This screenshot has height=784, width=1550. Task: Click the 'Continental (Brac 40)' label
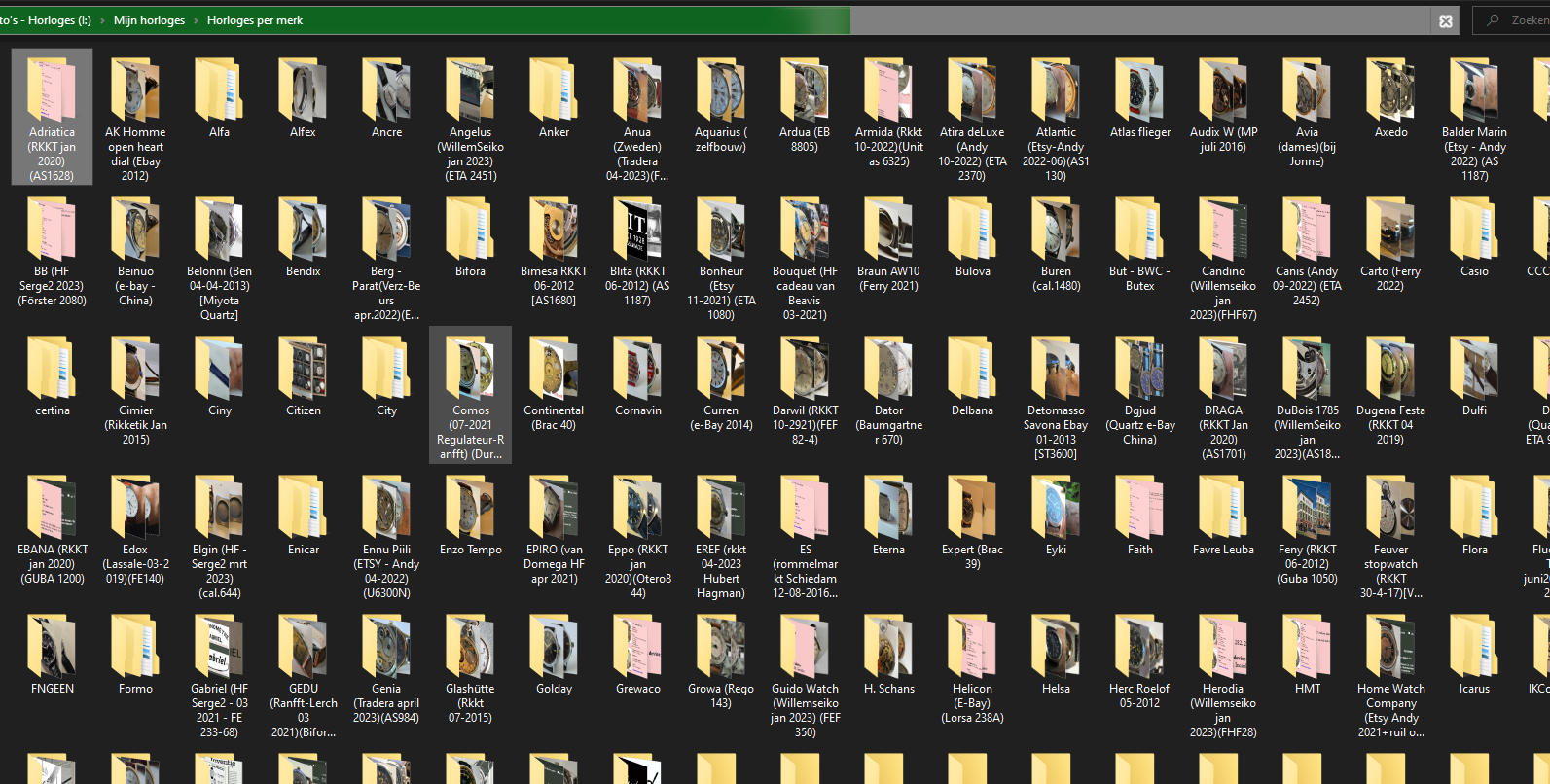(554, 417)
